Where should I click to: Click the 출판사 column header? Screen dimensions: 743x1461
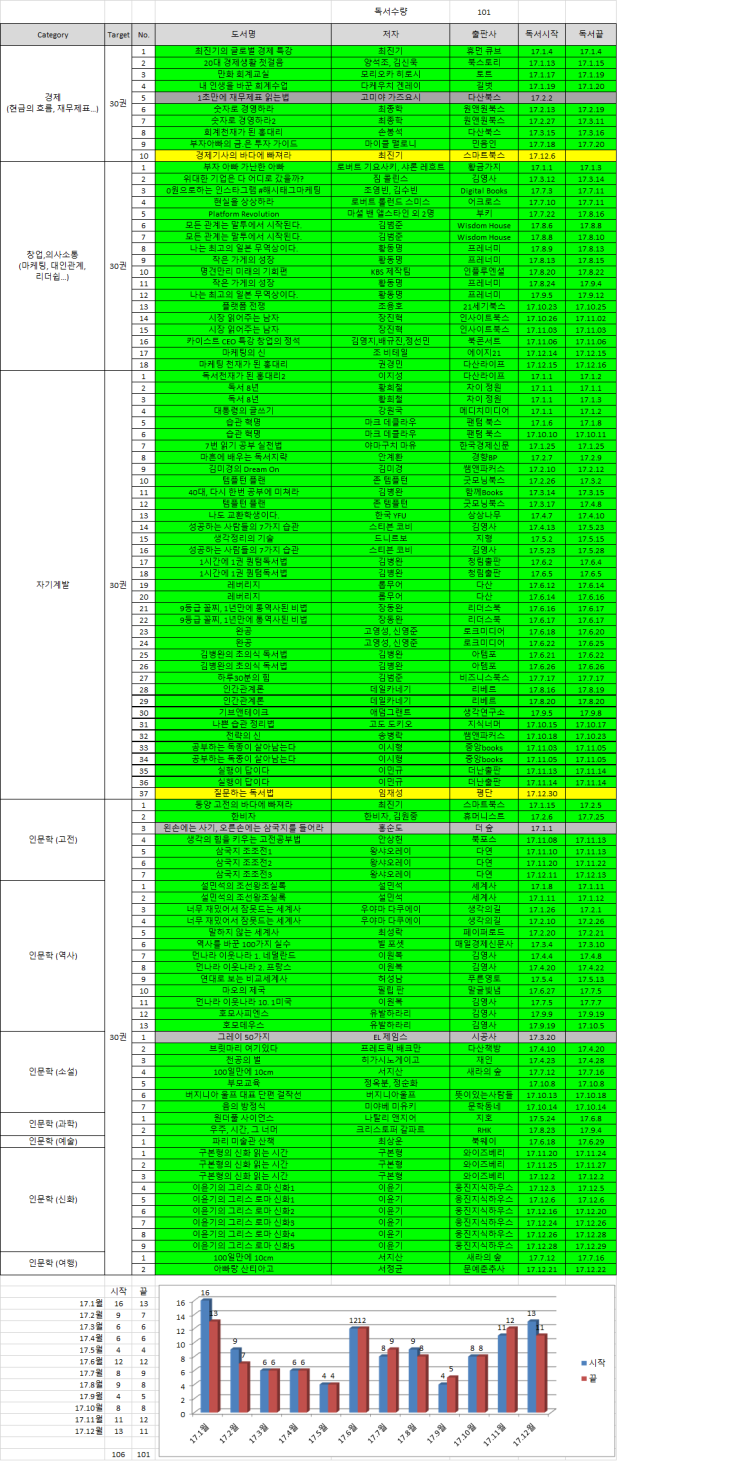coord(483,34)
